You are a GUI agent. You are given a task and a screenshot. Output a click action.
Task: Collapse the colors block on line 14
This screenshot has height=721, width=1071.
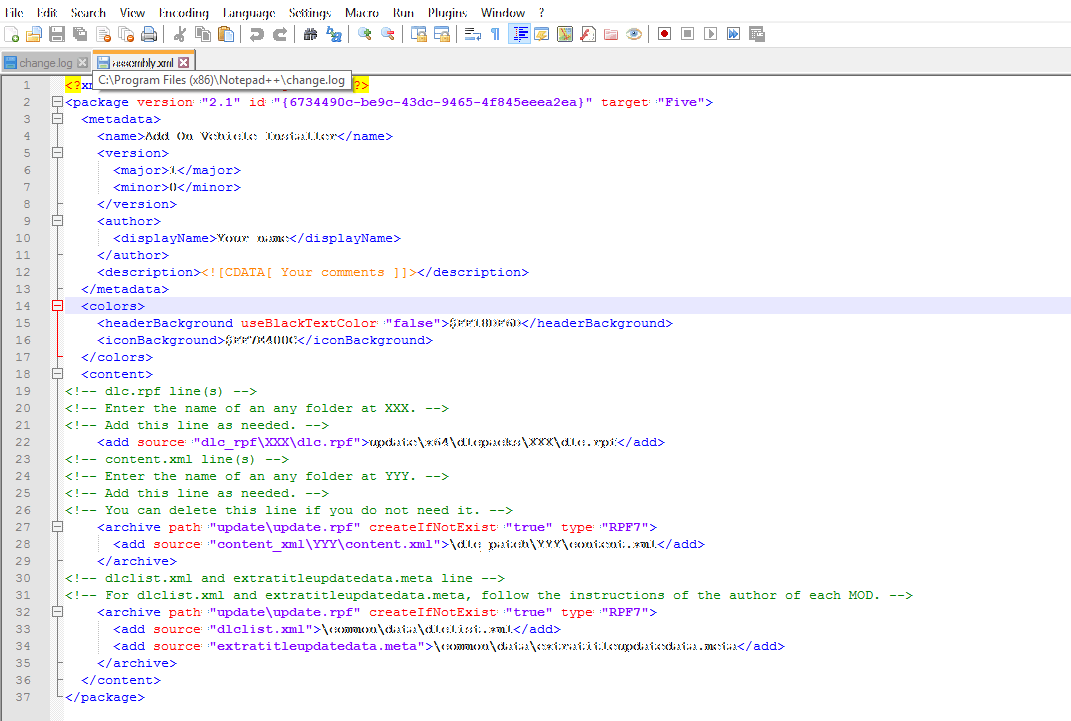pyautogui.click(x=57, y=306)
